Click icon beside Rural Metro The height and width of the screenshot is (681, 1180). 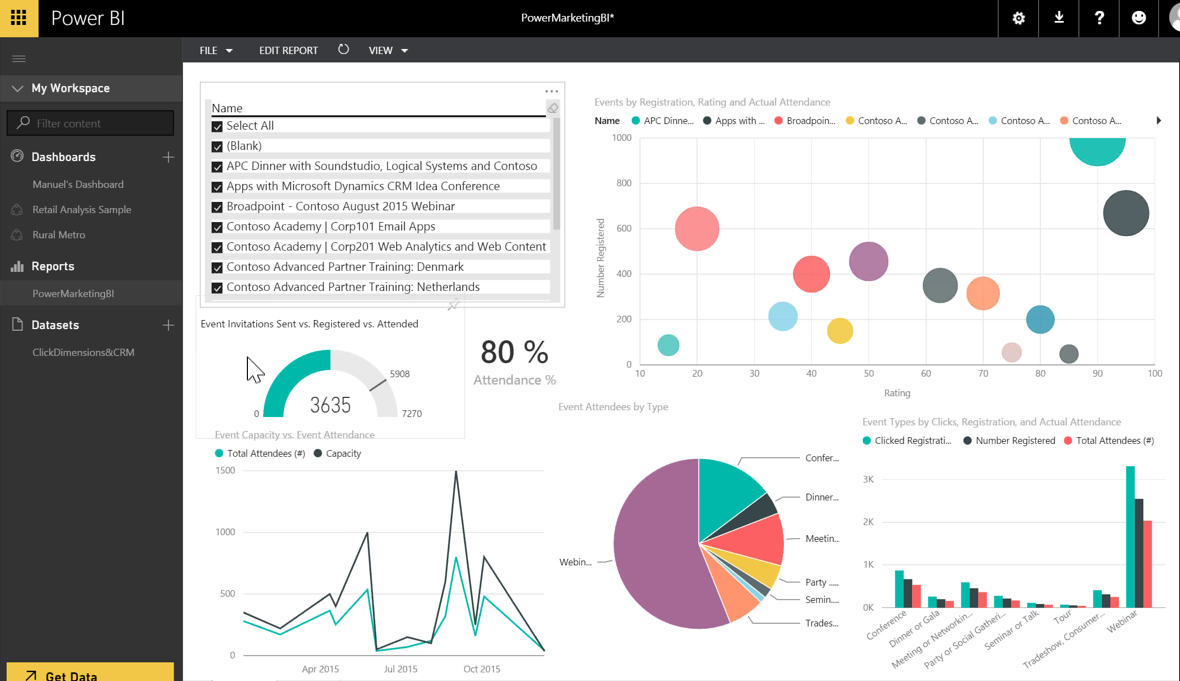[17, 235]
